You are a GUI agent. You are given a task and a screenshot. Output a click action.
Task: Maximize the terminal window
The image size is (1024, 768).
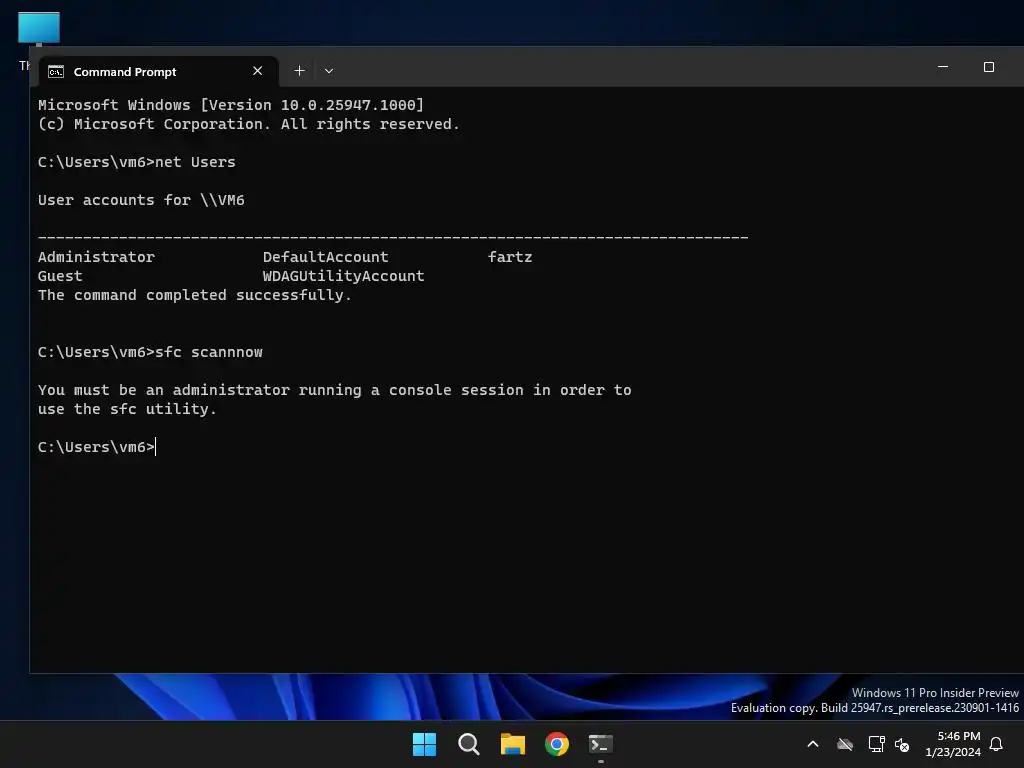(x=989, y=67)
